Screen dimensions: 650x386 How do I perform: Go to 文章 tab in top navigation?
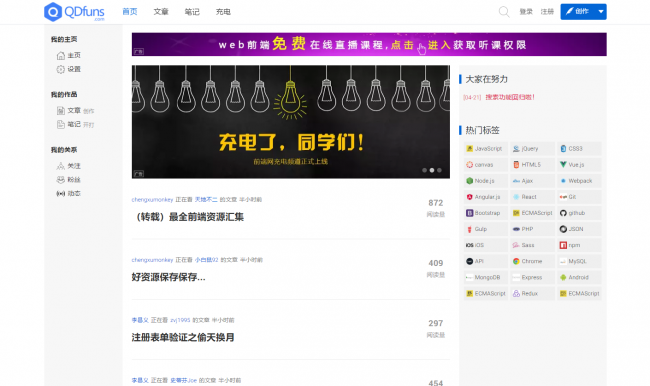[x=161, y=12]
